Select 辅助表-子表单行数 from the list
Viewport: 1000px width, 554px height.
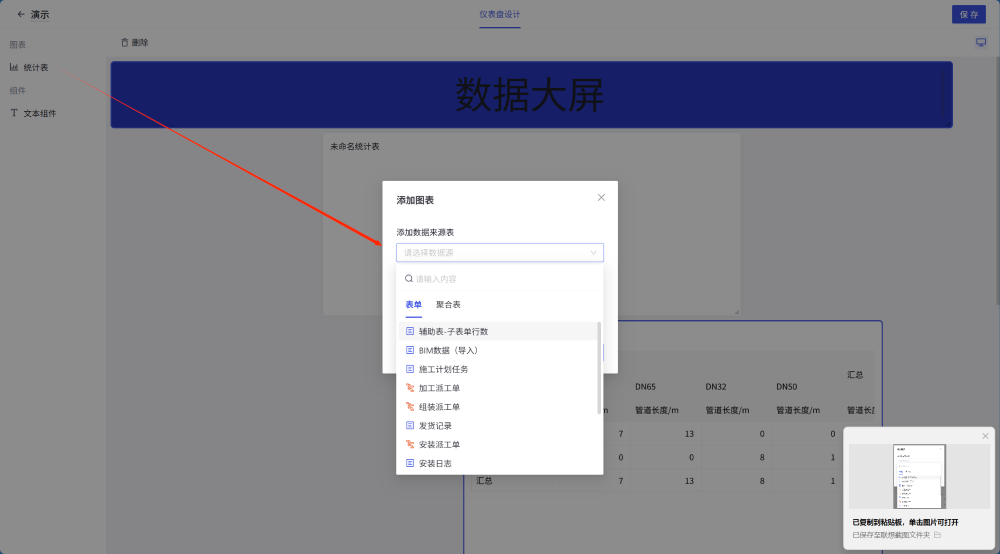(x=453, y=331)
